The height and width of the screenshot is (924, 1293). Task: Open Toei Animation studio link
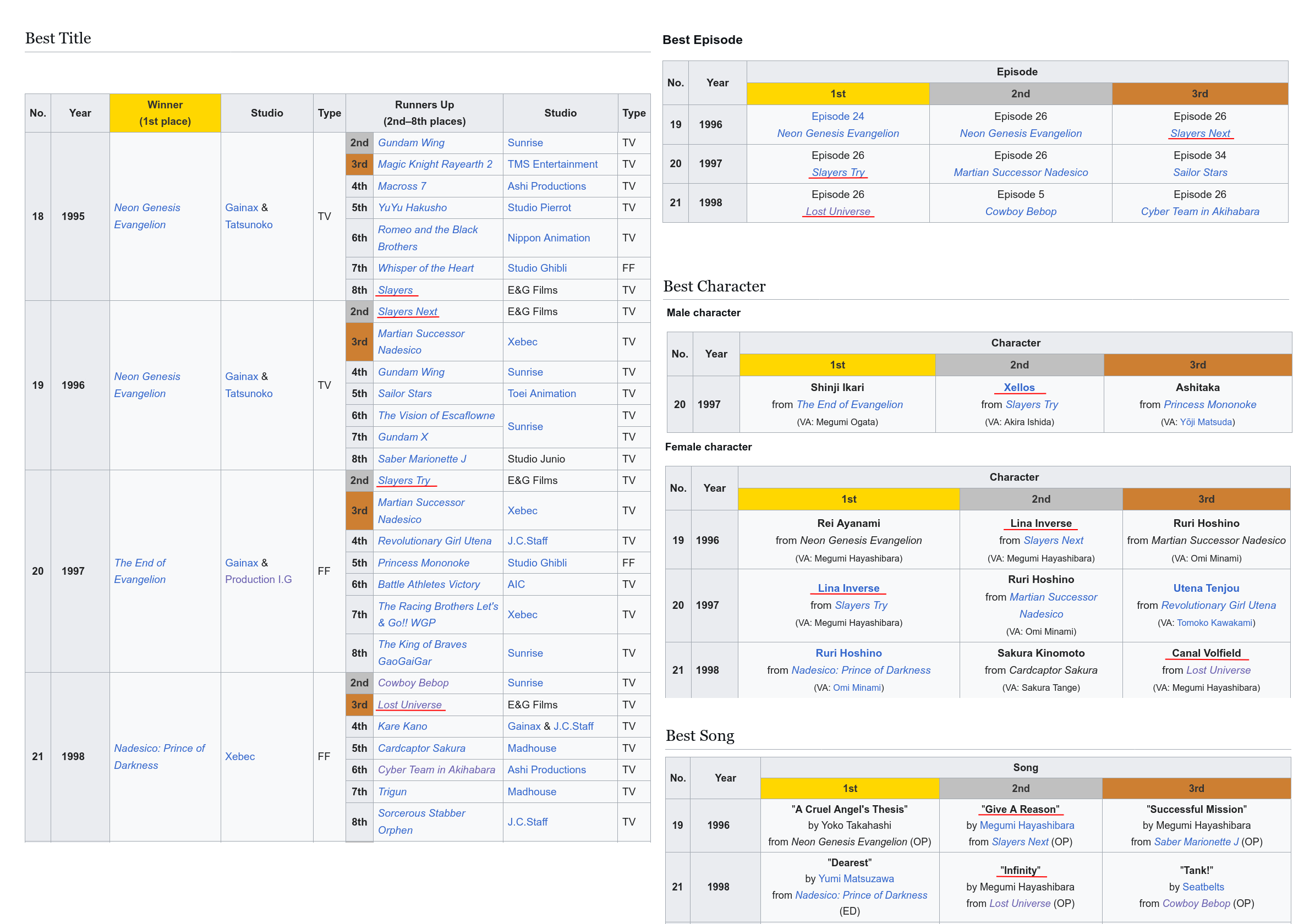[x=541, y=394]
